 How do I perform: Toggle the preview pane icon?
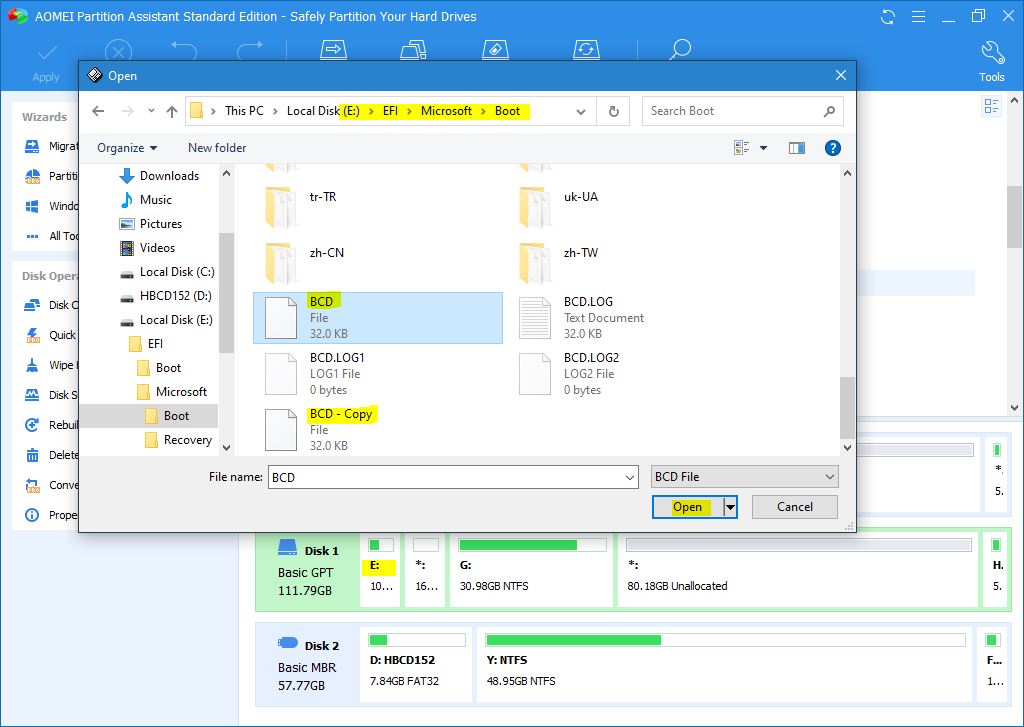tap(796, 148)
